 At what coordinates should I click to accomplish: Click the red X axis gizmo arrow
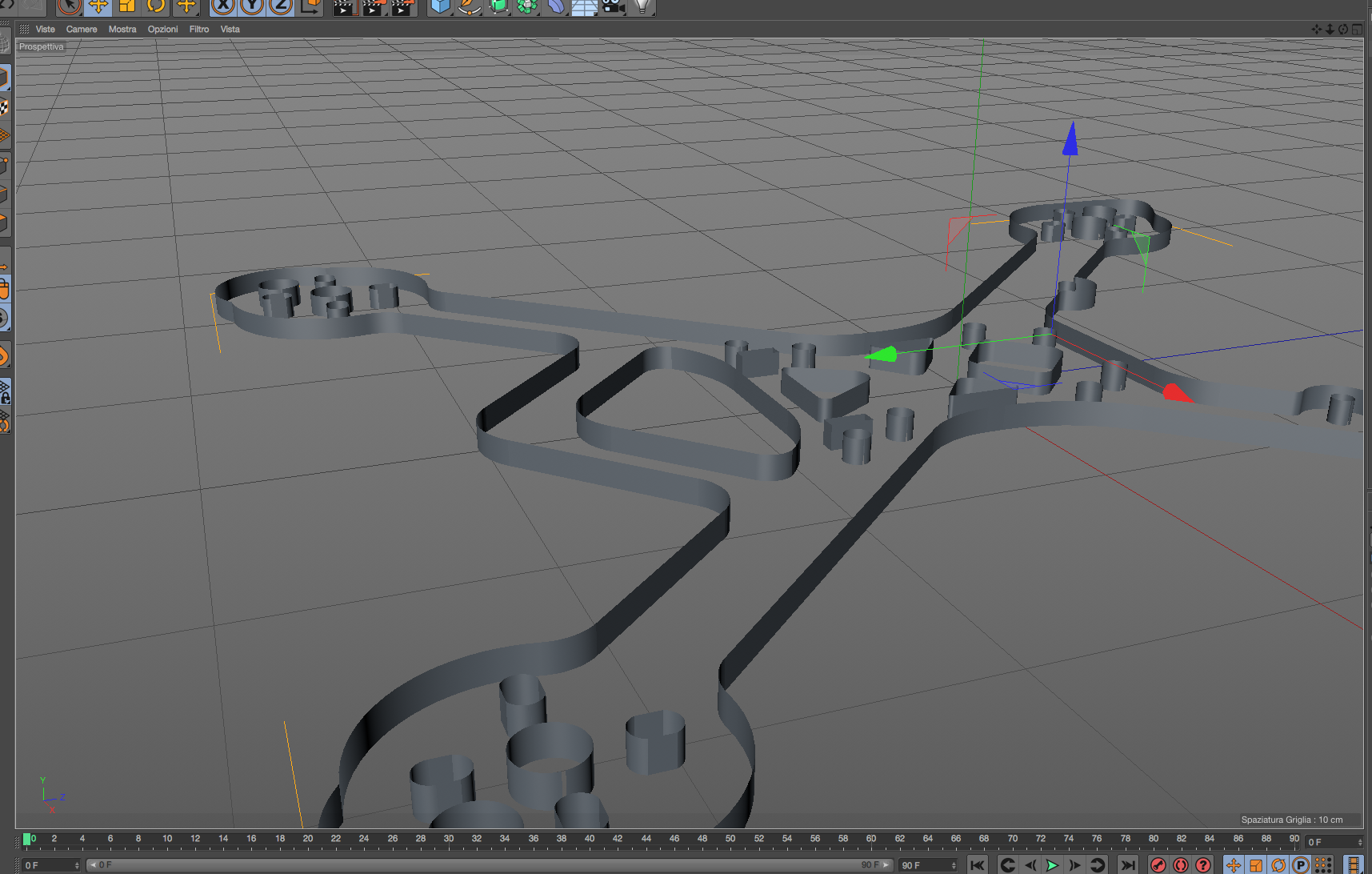[x=1176, y=392]
